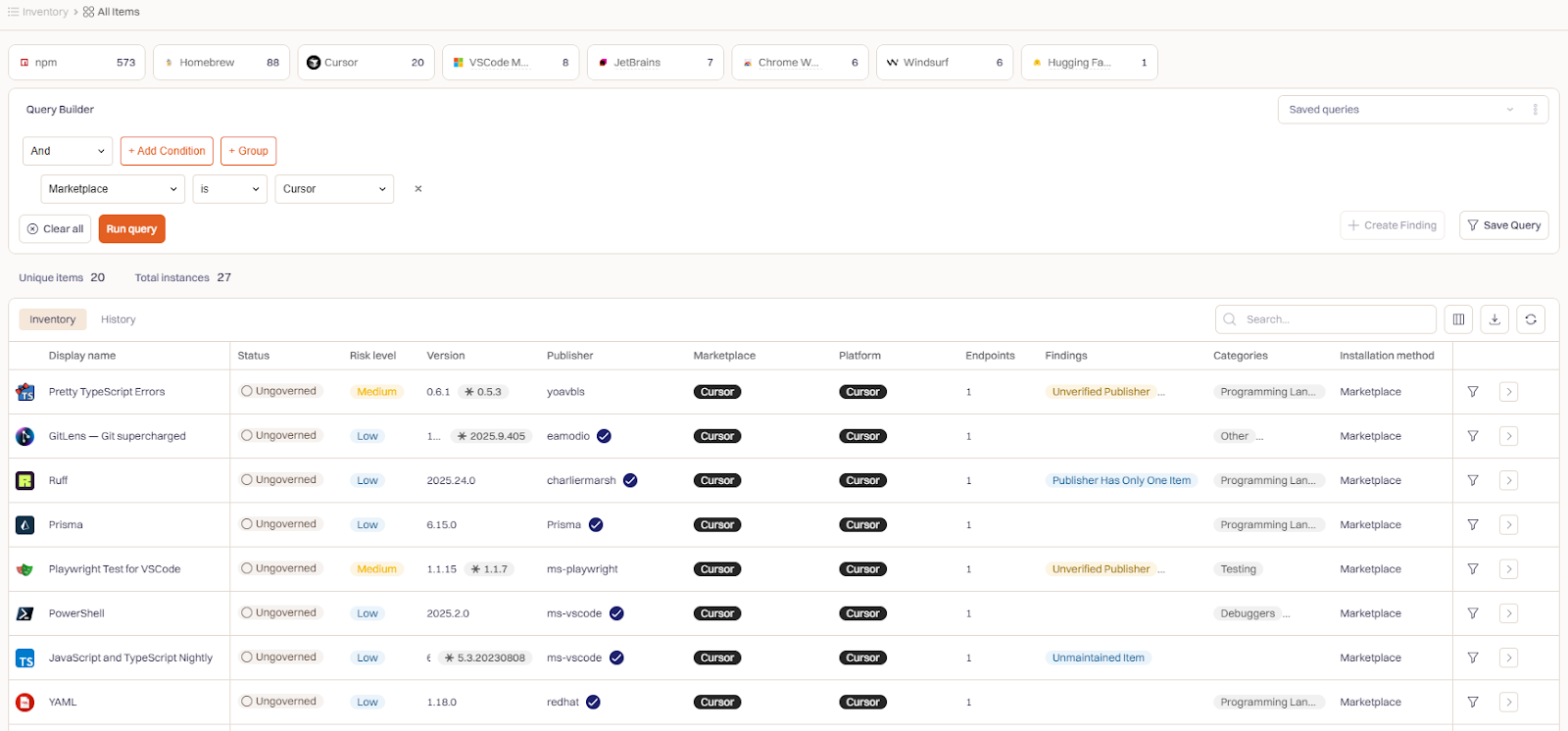This screenshot has width=1568, height=731.
Task: Open the saved queries three-dot menu
Action: click(1536, 110)
